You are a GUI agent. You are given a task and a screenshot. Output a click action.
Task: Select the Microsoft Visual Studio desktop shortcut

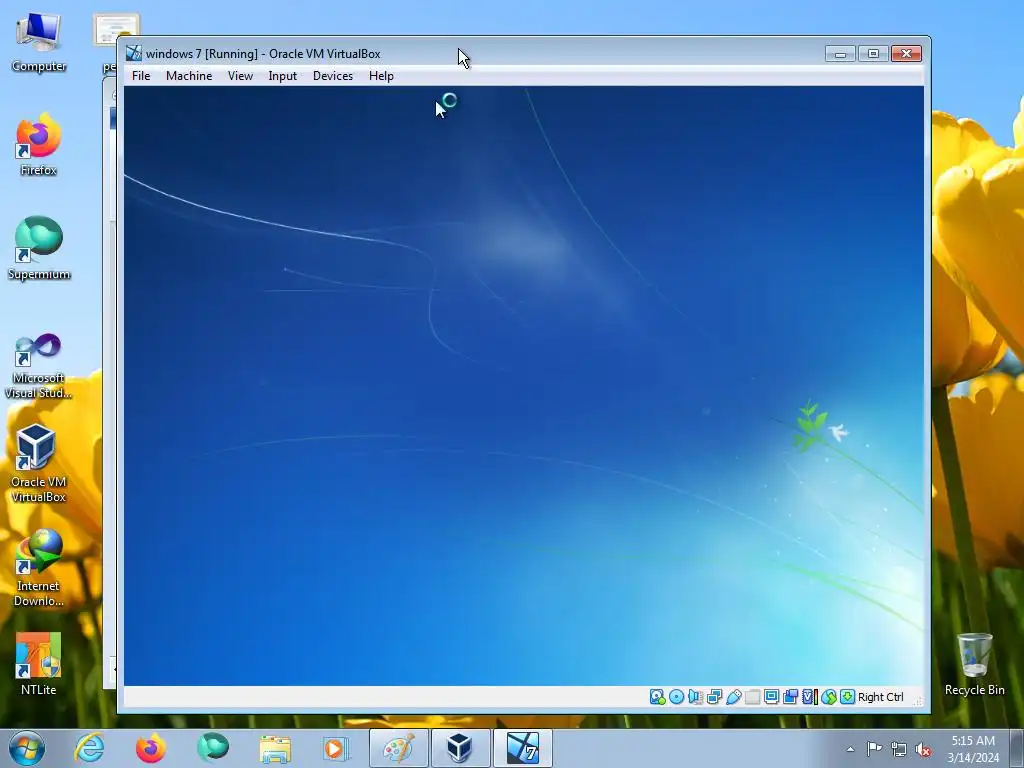[x=39, y=366]
